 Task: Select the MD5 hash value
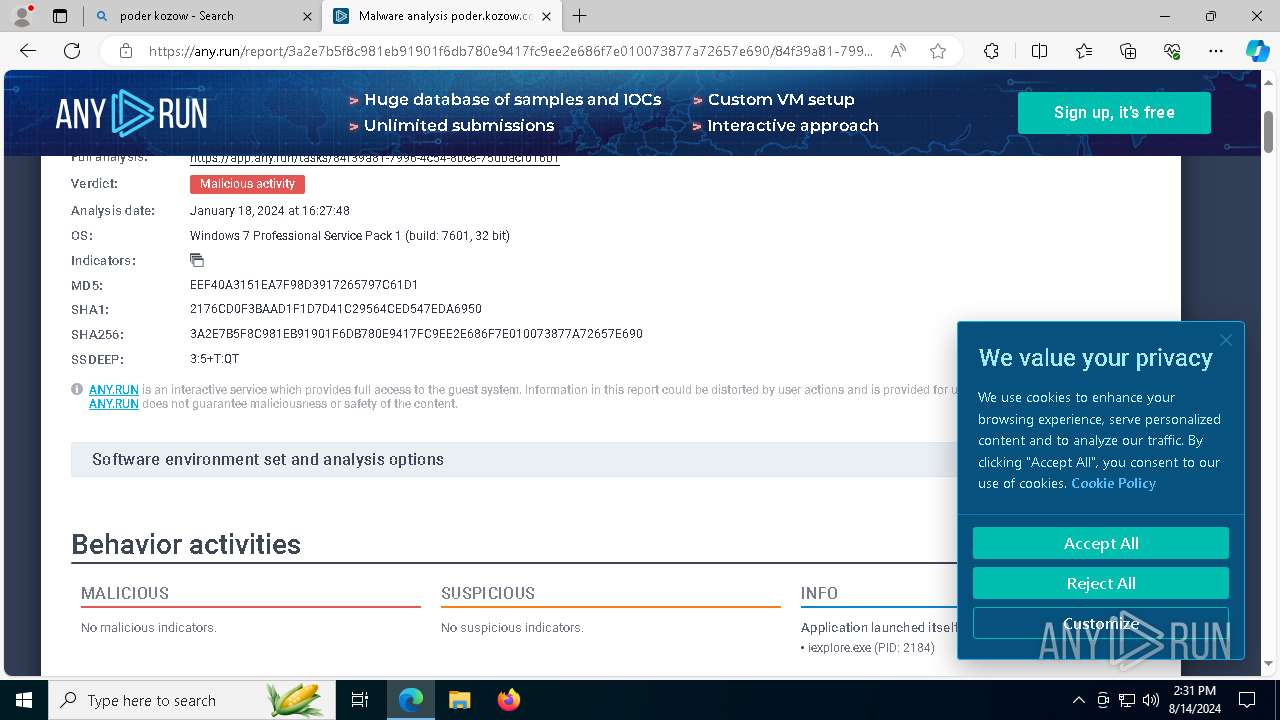(x=304, y=285)
